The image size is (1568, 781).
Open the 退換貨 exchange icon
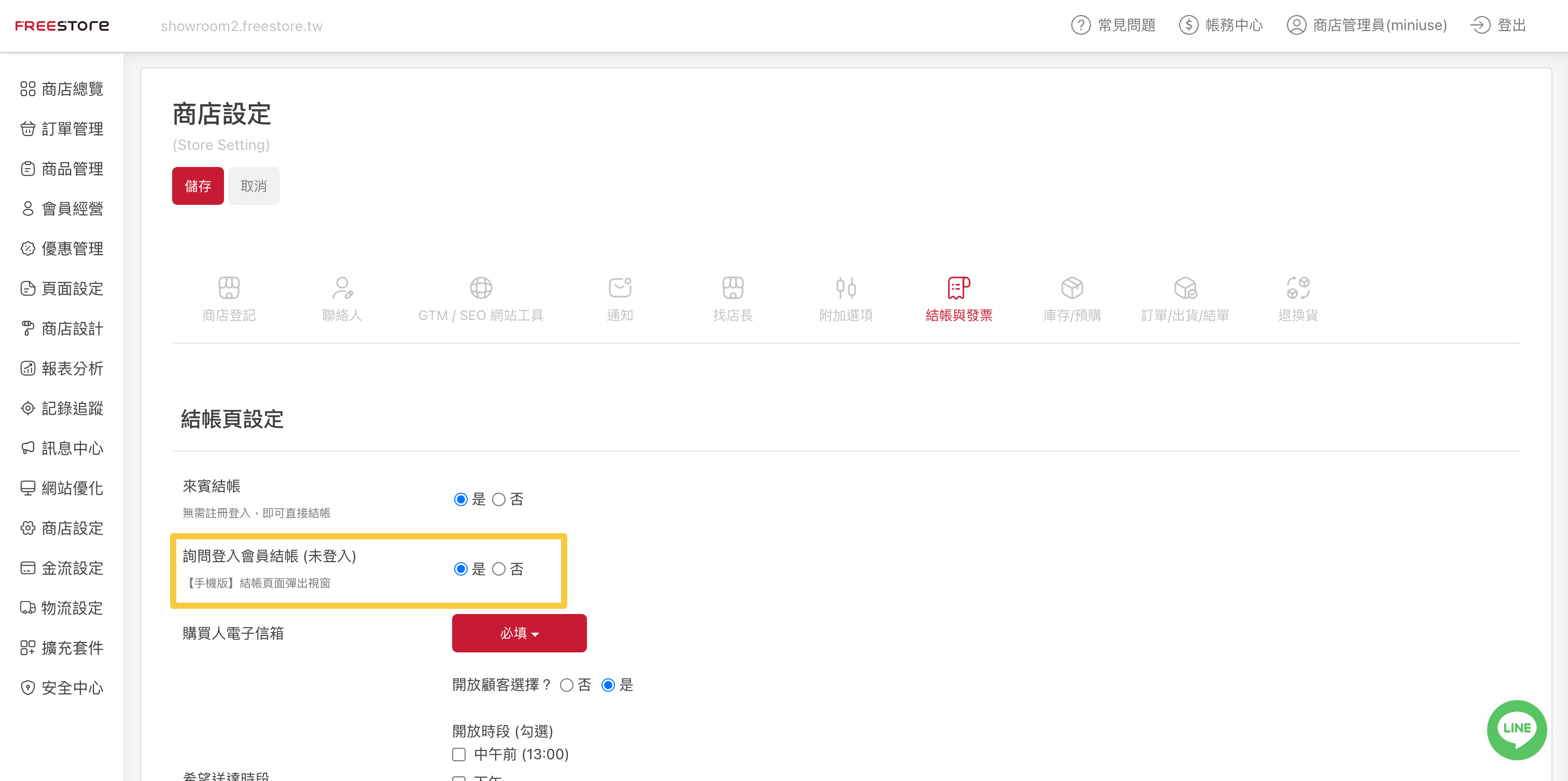click(x=1297, y=288)
